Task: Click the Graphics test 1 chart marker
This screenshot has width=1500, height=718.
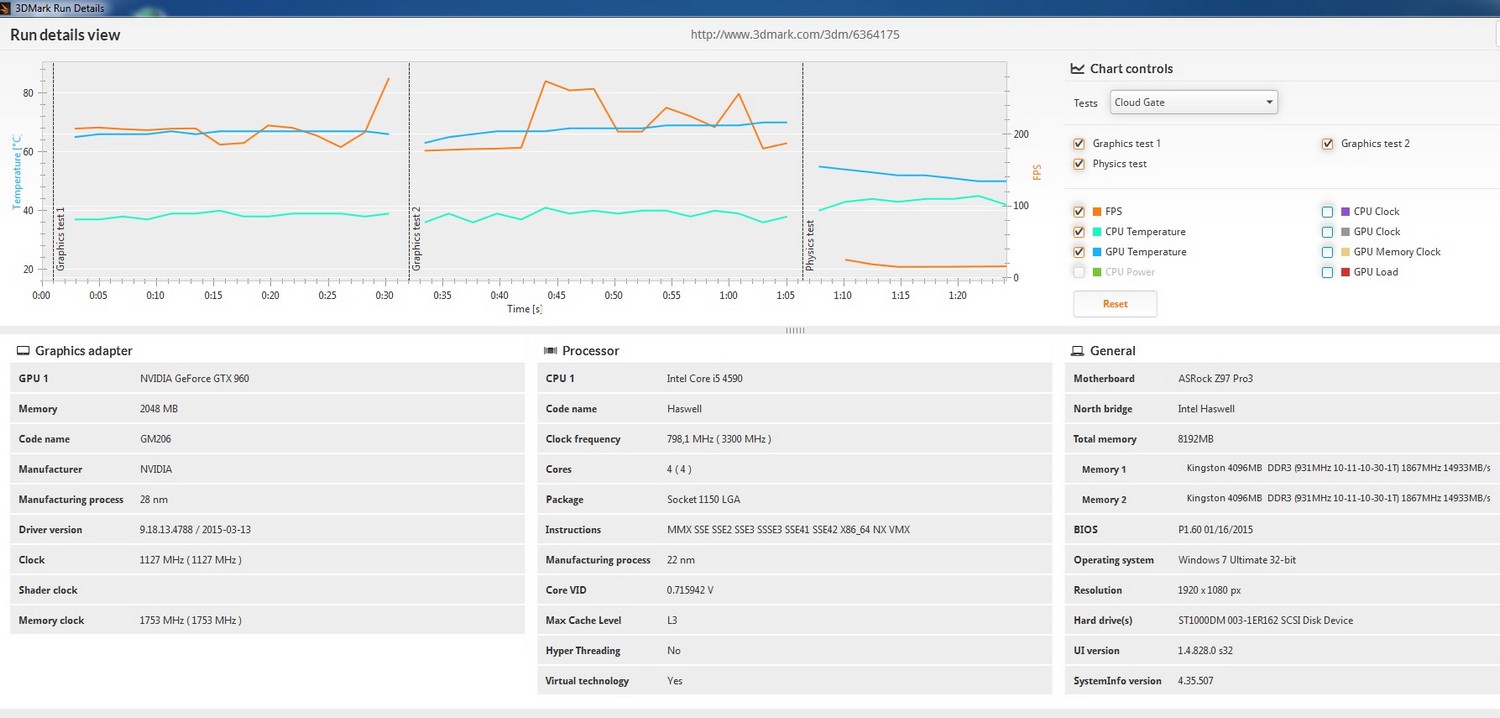Action: tap(60, 239)
